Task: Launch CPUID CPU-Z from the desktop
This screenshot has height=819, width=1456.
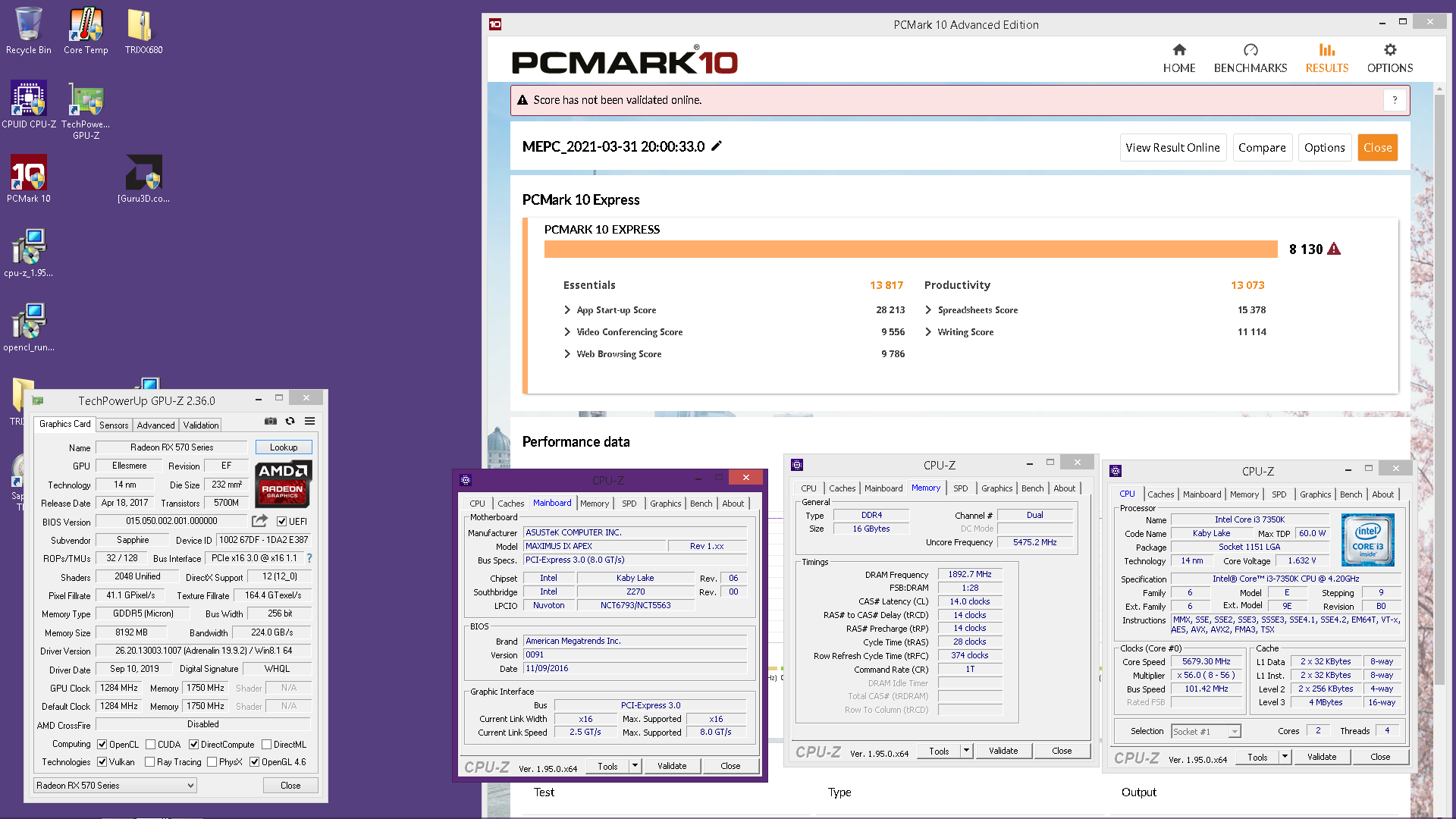Action: 29,105
